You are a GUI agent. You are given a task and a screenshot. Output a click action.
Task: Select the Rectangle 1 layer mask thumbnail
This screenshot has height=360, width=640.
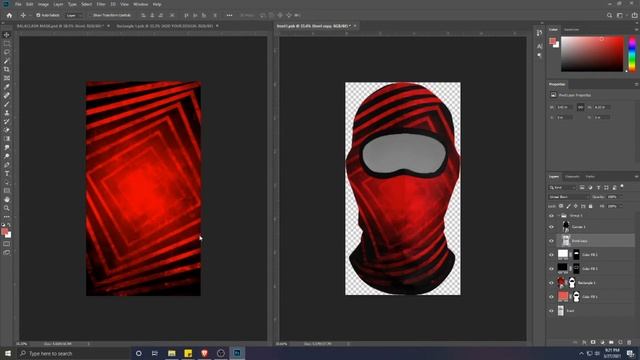click(571, 283)
